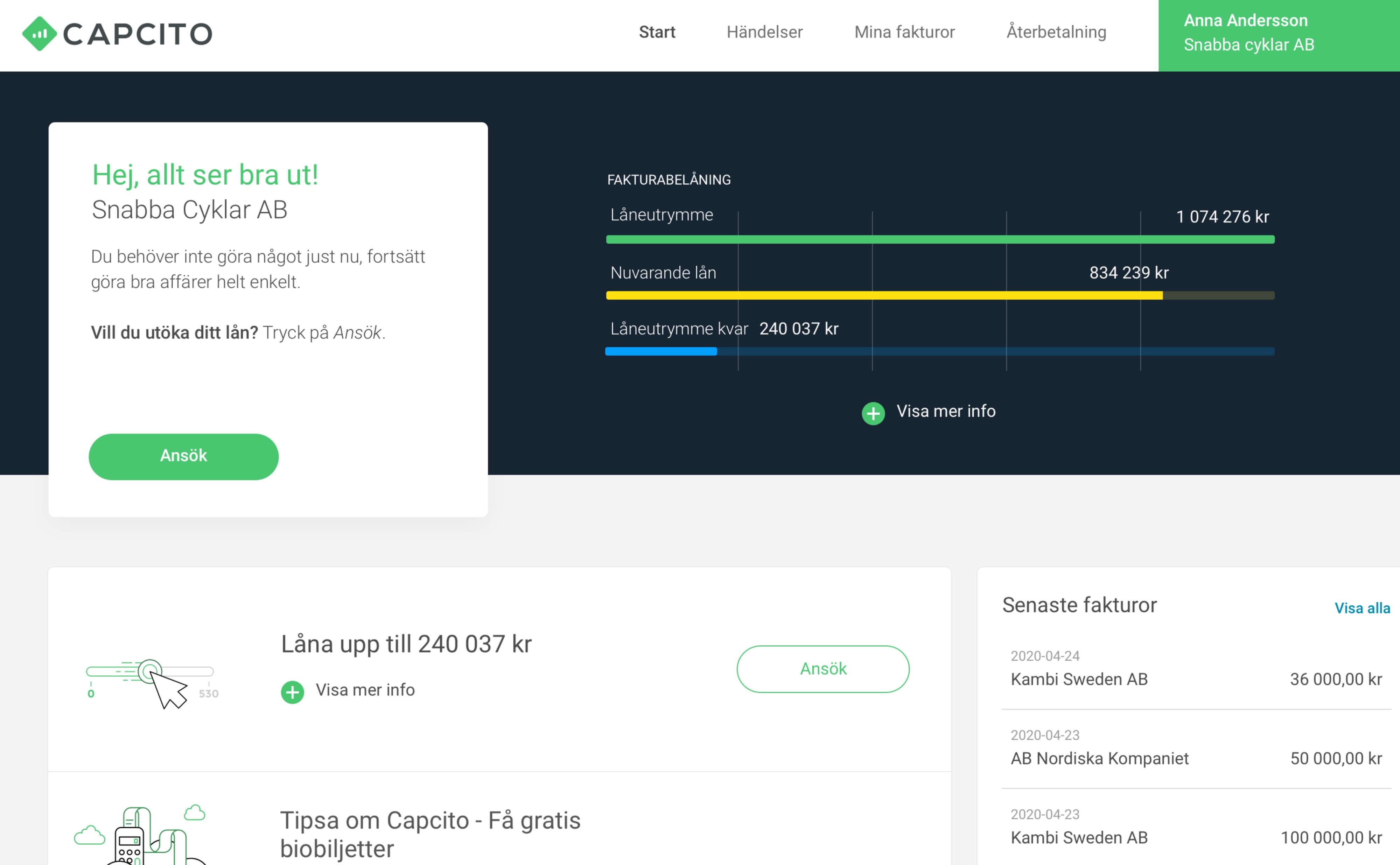Click the Tipsa om Capcito illustration
This screenshot has width=1400, height=865.
click(141, 835)
